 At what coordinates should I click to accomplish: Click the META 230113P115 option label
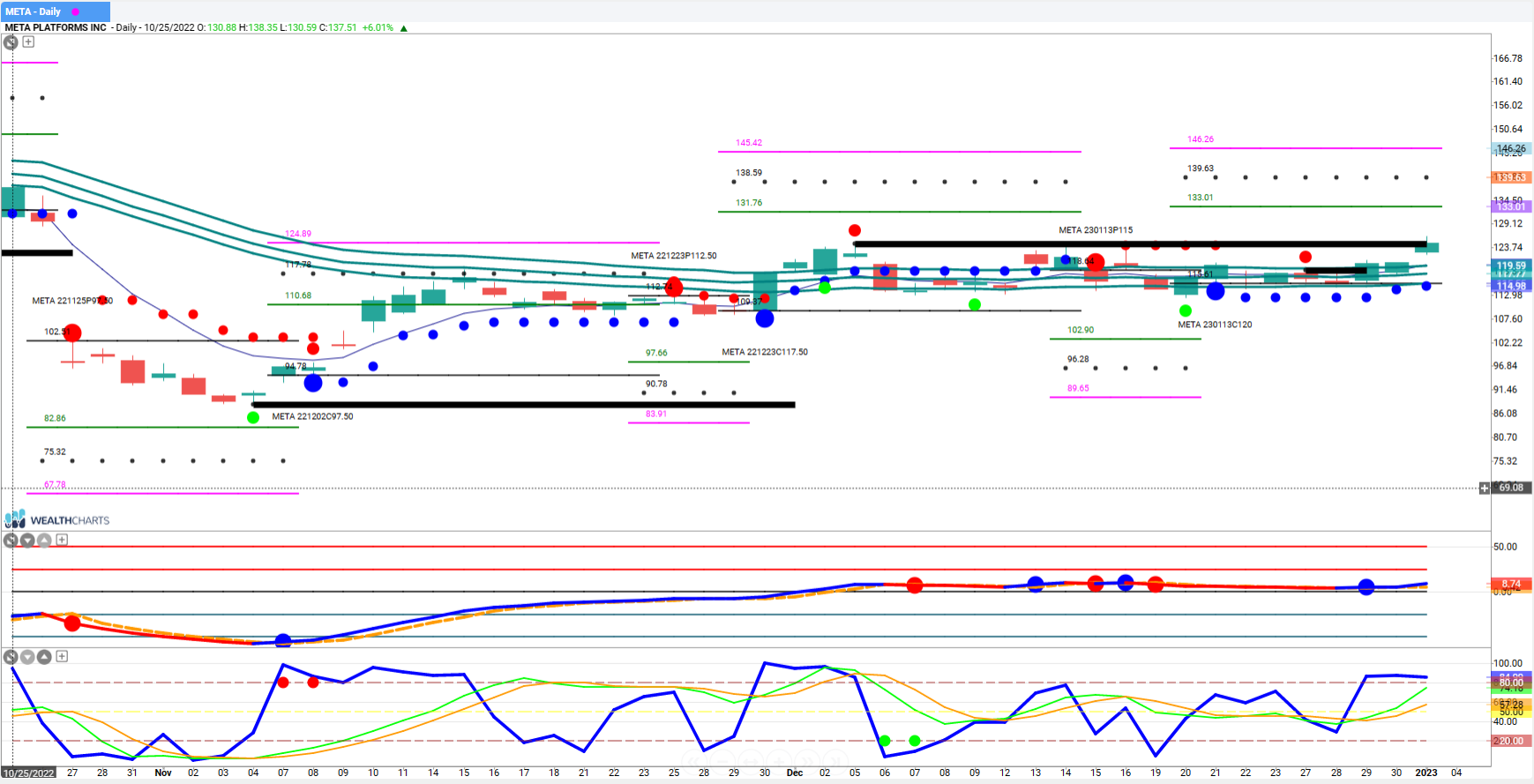click(x=1096, y=230)
